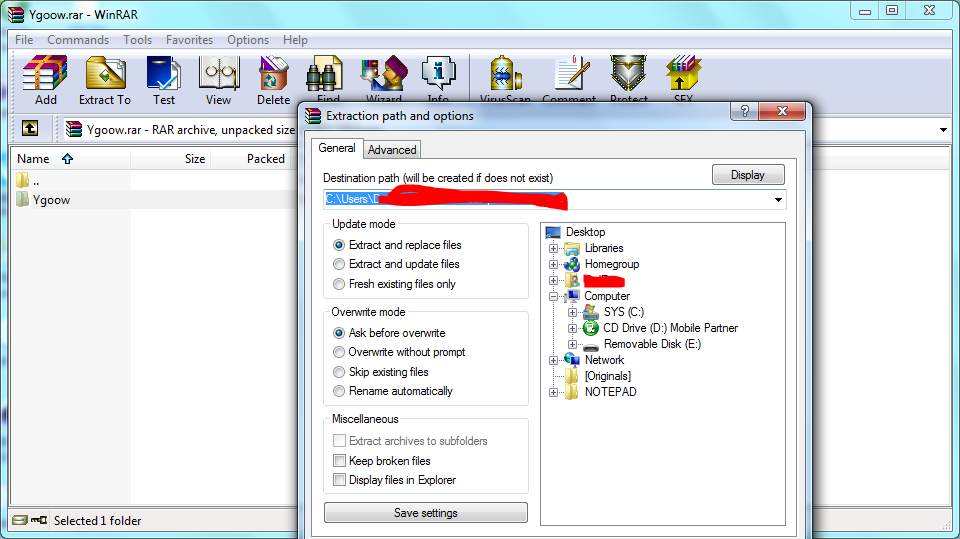Click the dialog help question mark button
Image resolution: width=960 pixels, height=539 pixels.
744,111
